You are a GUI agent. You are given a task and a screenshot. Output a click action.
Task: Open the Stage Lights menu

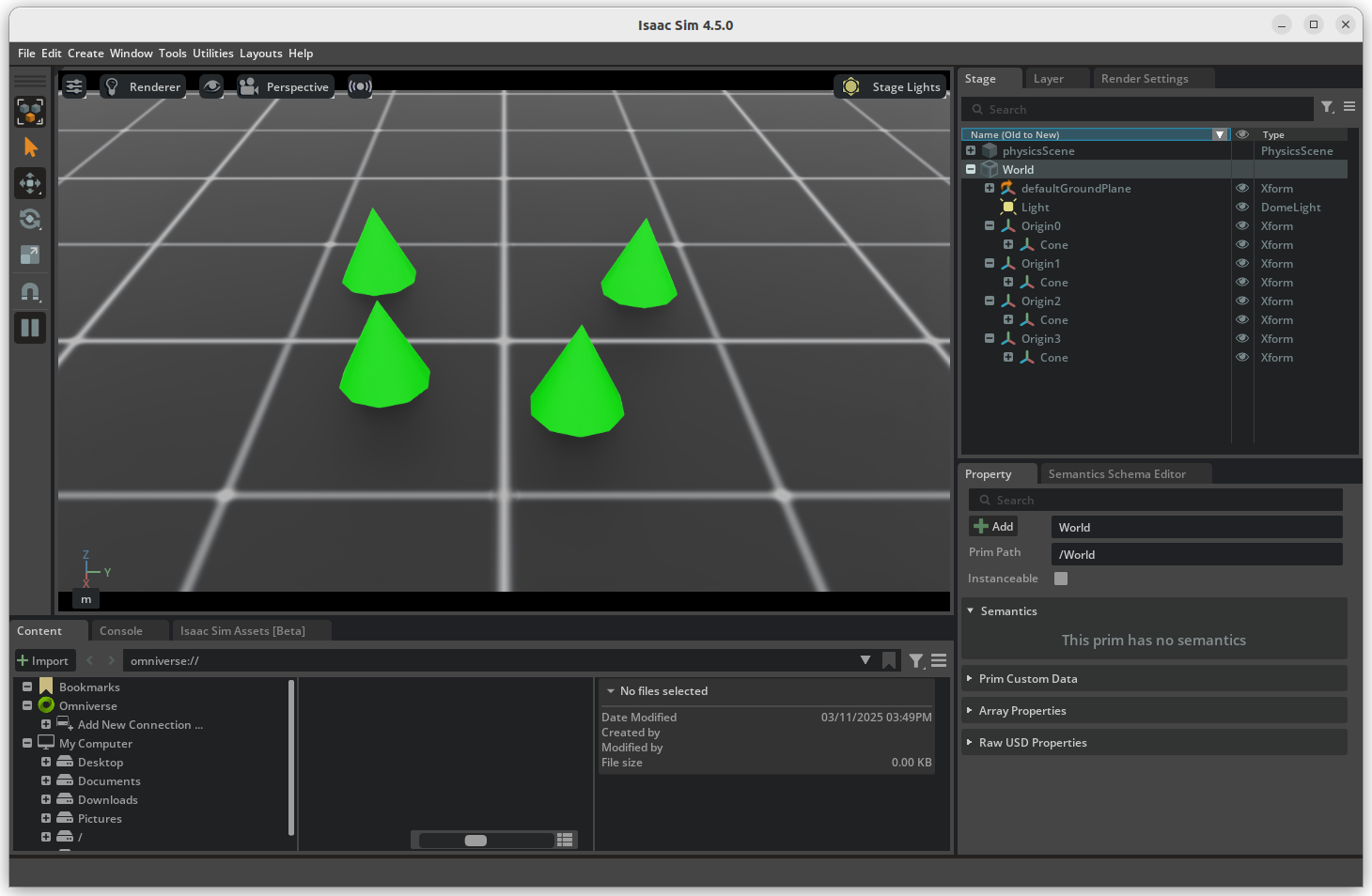(890, 86)
